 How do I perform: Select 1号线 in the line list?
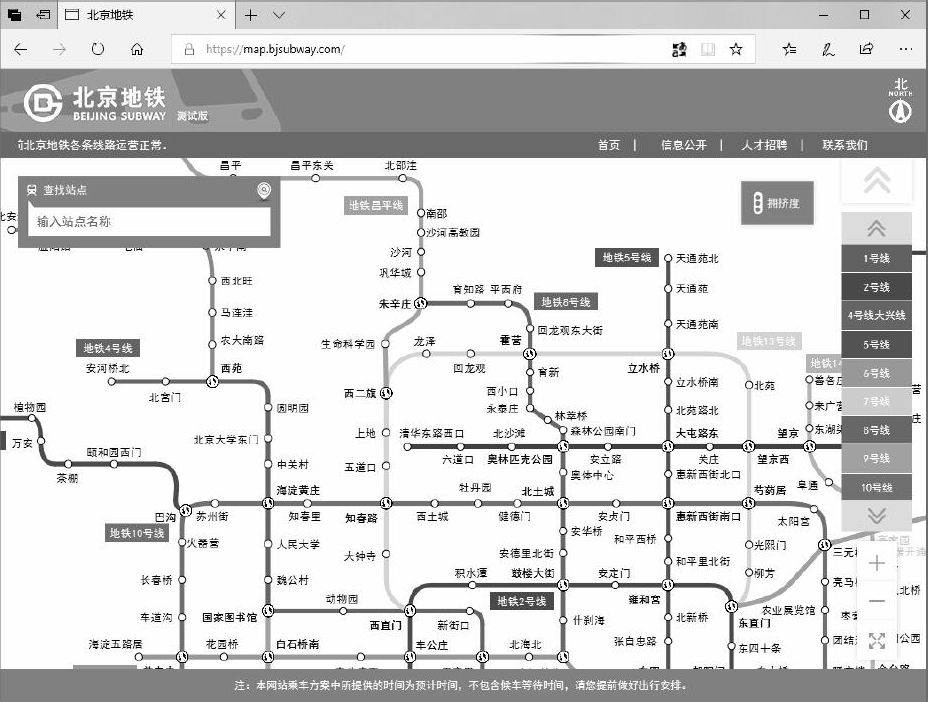[x=877, y=258]
